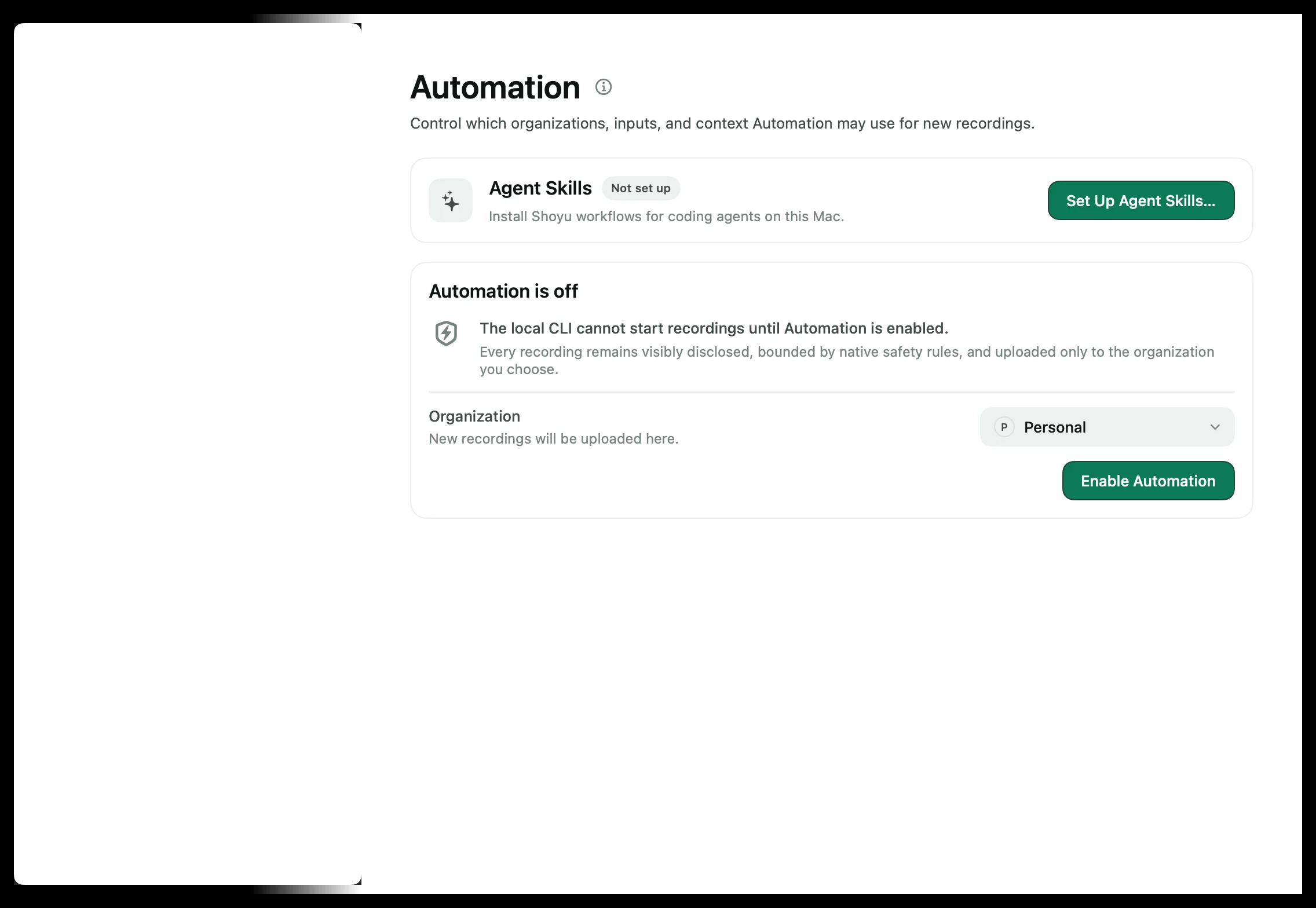Viewport: 1316px width, 908px height.
Task: Click Enable Automation button
Action: click(x=1148, y=481)
